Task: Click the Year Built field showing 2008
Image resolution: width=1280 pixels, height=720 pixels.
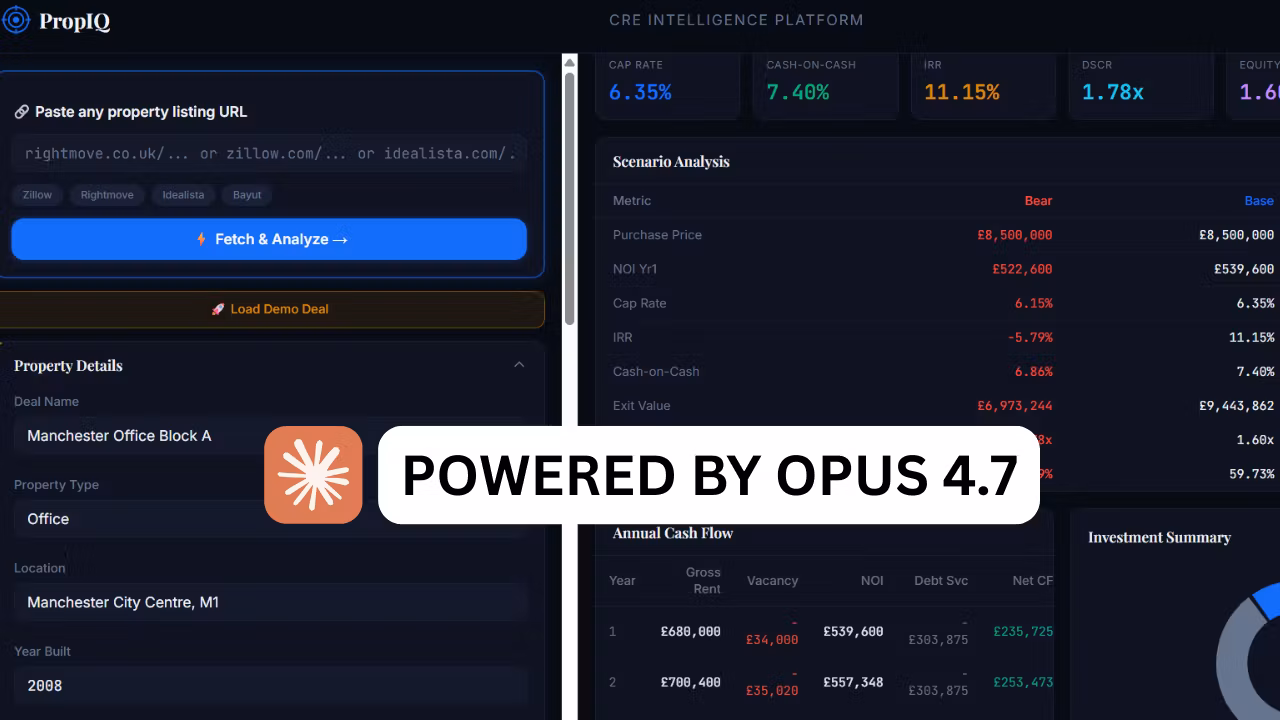Action: (269, 685)
